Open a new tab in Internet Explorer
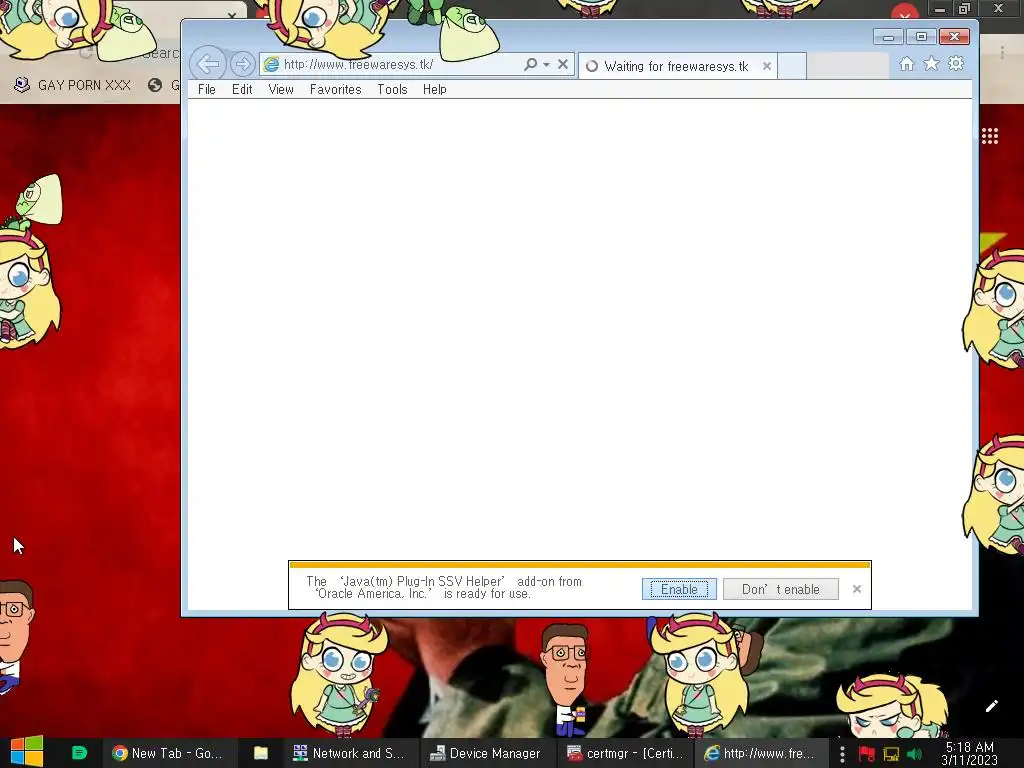The height and width of the screenshot is (768, 1024). 792,66
